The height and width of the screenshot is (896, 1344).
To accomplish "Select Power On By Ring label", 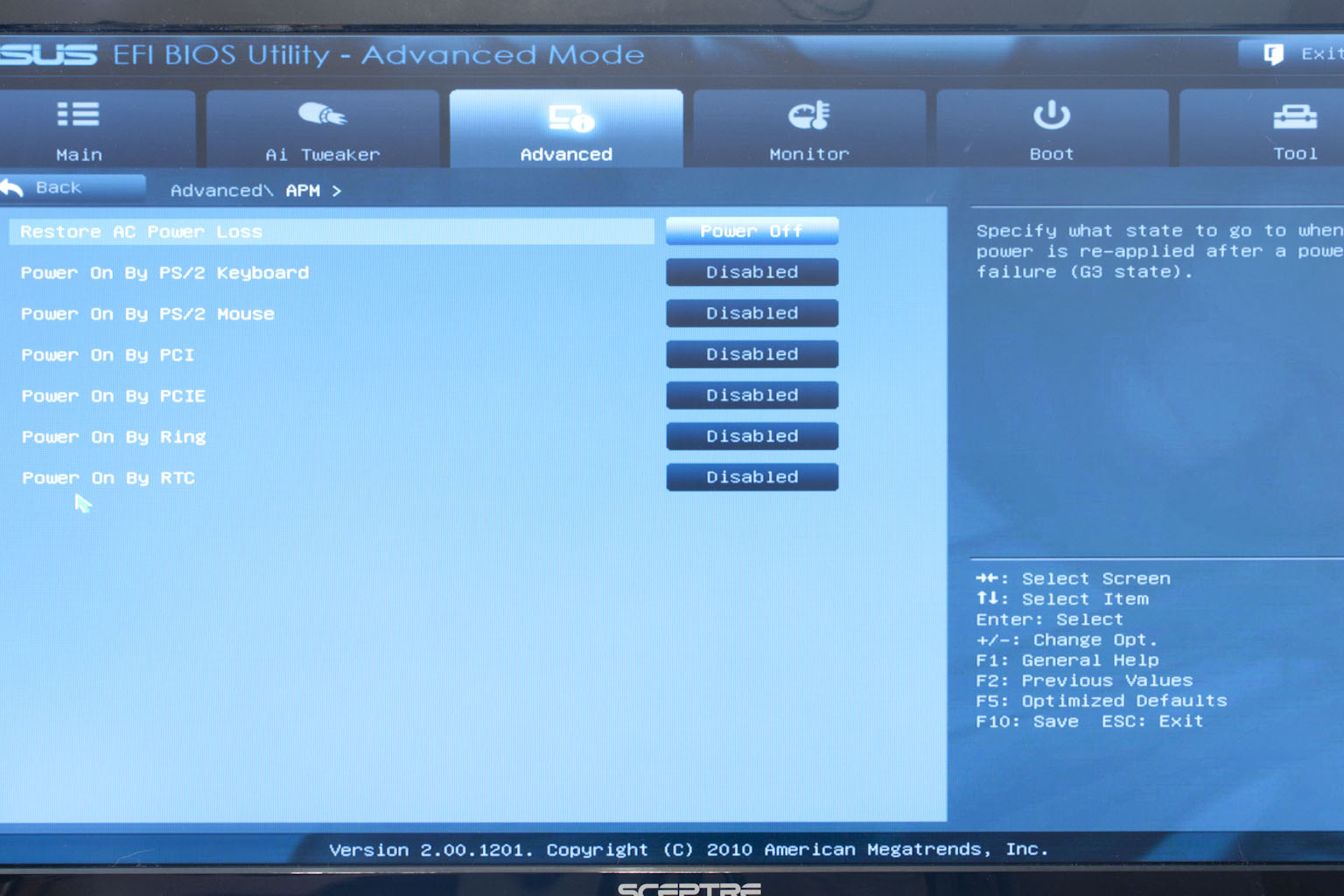I will (114, 437).
